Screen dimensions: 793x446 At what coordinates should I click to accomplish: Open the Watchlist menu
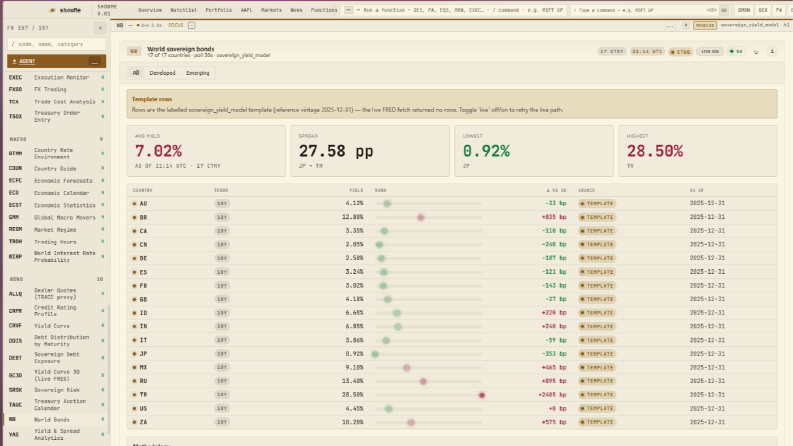pos(184,10)
